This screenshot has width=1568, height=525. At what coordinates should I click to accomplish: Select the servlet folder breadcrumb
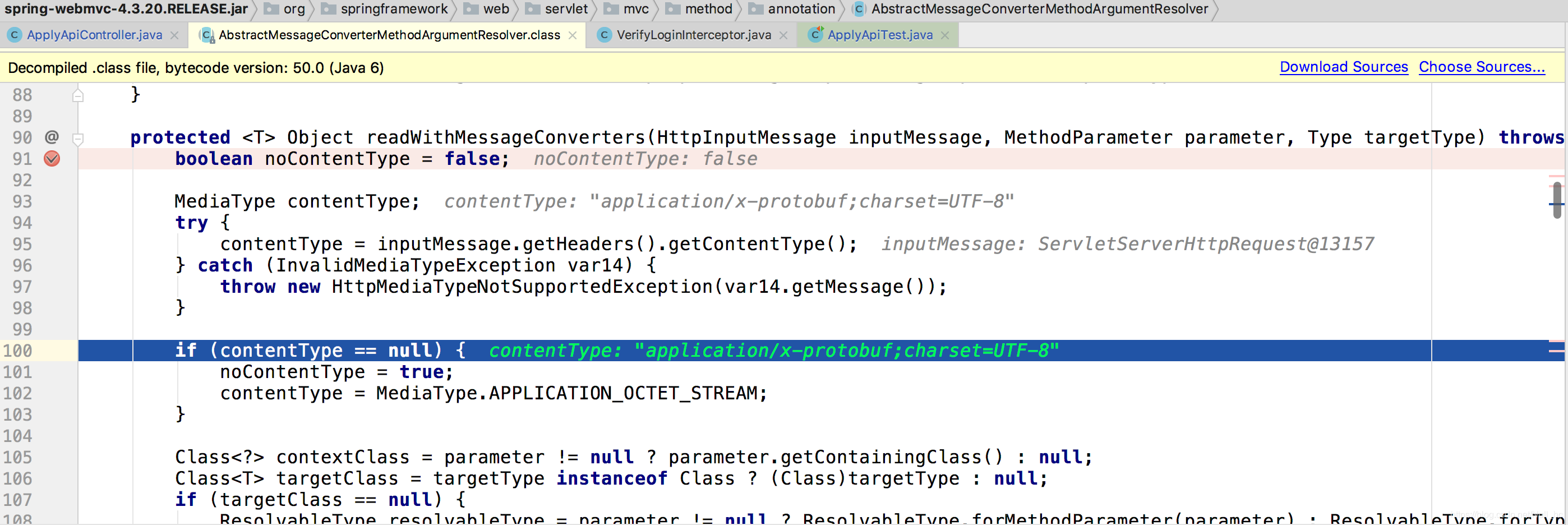tap(557, 9)
